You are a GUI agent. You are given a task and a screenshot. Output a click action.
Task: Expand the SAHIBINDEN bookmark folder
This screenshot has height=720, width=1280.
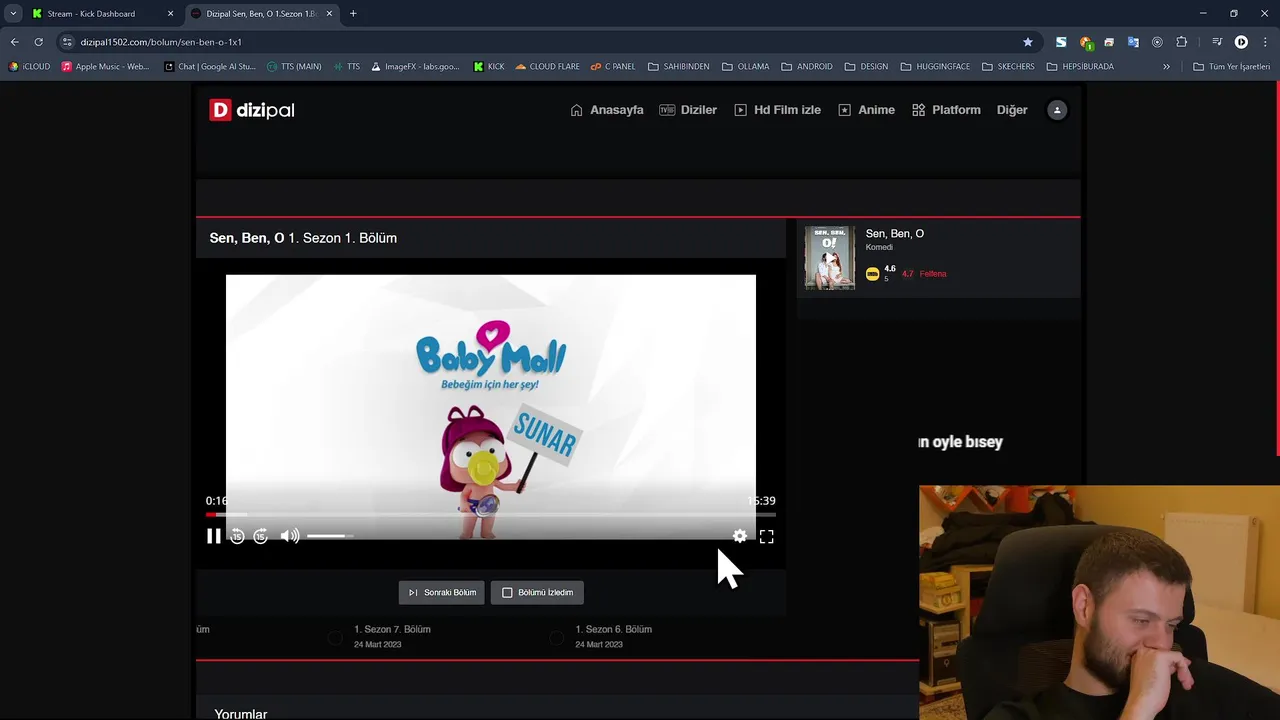679,67
